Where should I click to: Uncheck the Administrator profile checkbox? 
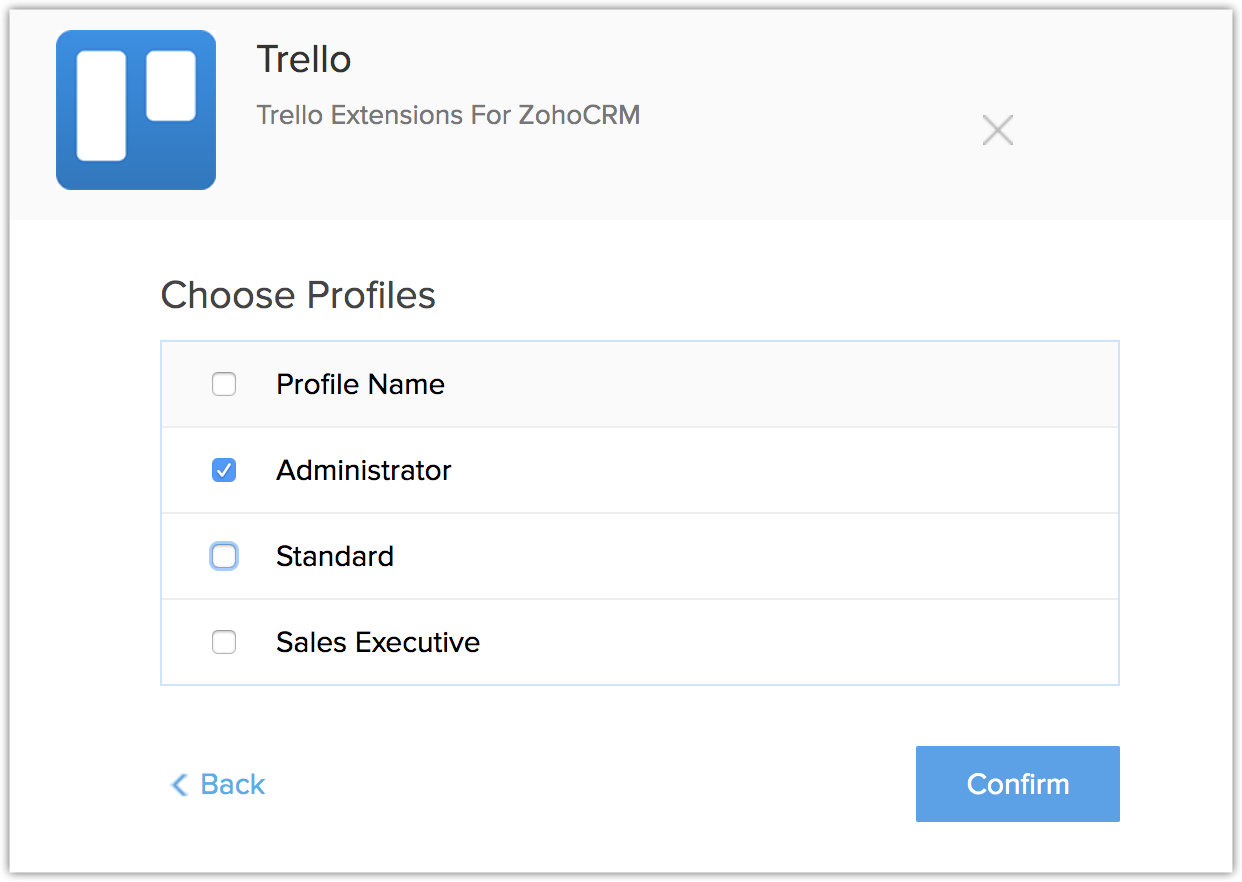coord(224,470)
